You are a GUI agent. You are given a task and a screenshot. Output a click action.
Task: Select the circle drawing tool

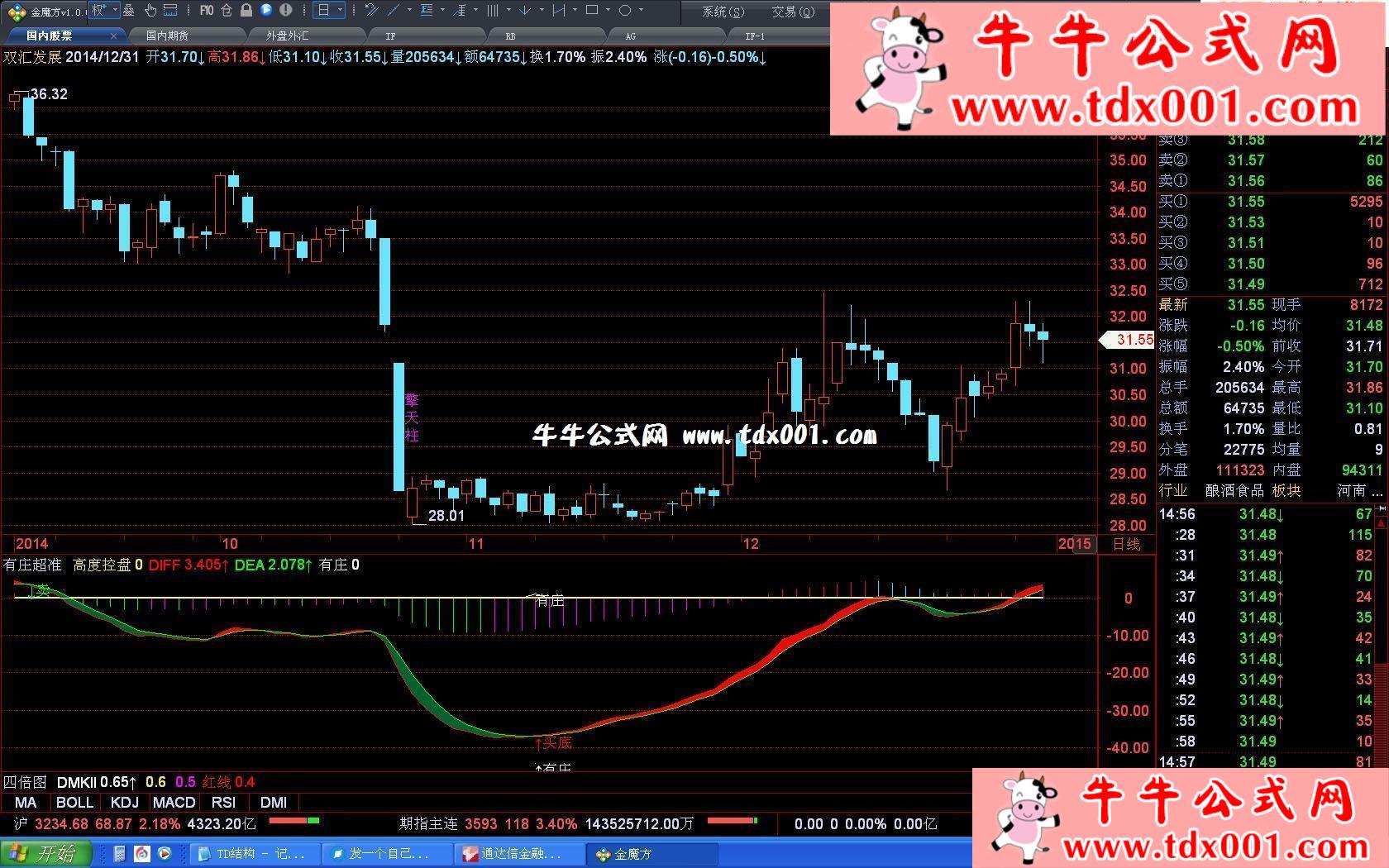coord(625,10)
